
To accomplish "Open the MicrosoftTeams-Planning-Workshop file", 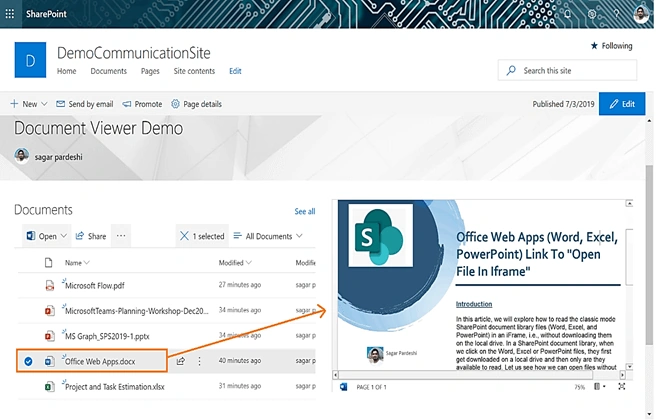I will pos(136,311).
